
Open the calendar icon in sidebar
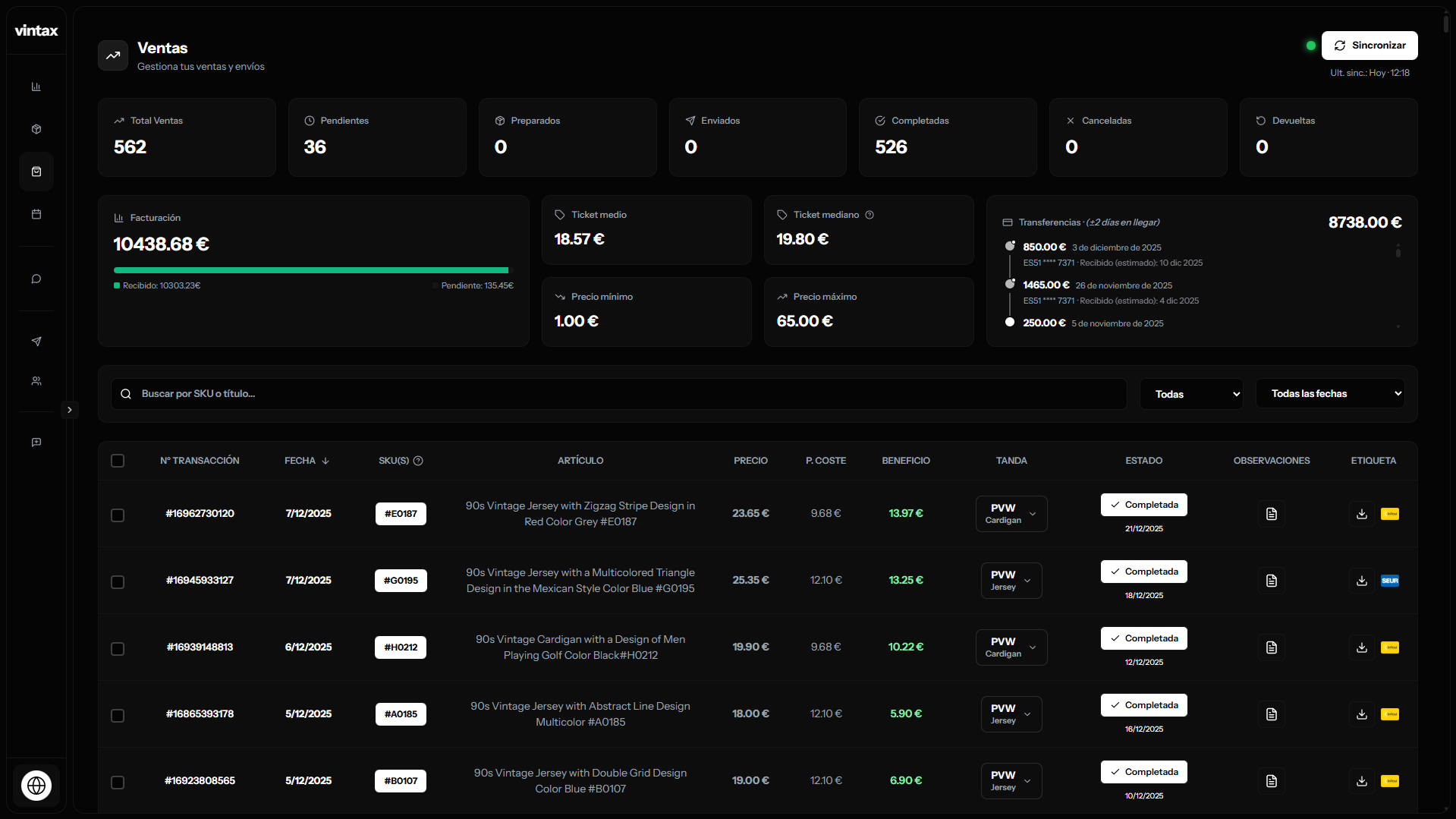tap(36, 214)
